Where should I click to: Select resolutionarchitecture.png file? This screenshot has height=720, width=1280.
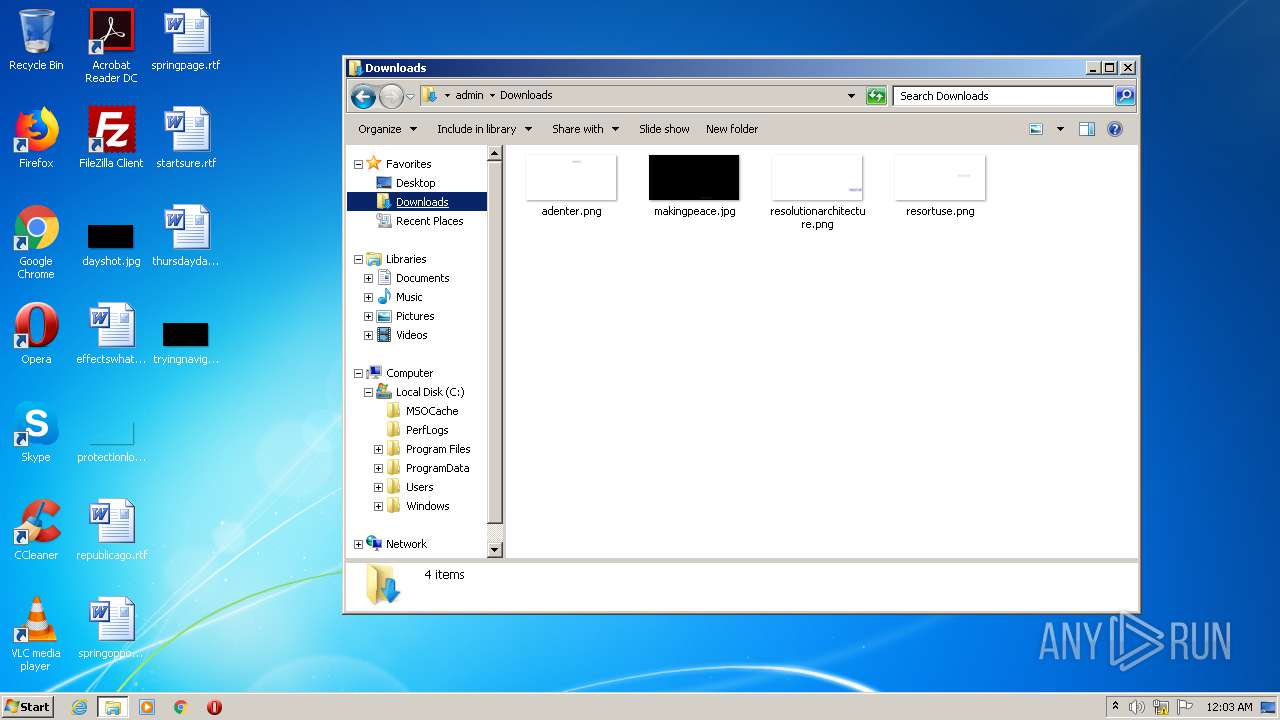pos(817,192)
